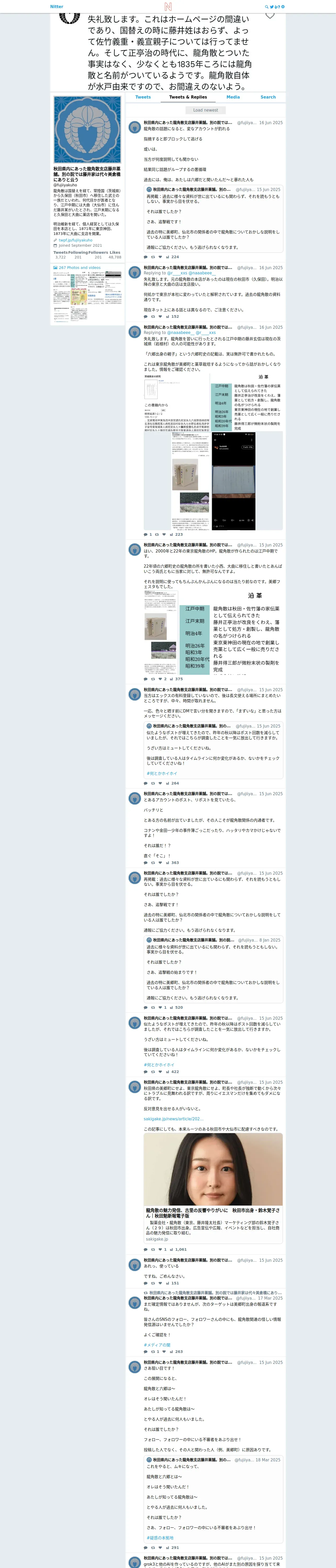Click the retweet icon on the 151-views tweet
This screenshot has width=336, height=1568.
point(153,1283)
